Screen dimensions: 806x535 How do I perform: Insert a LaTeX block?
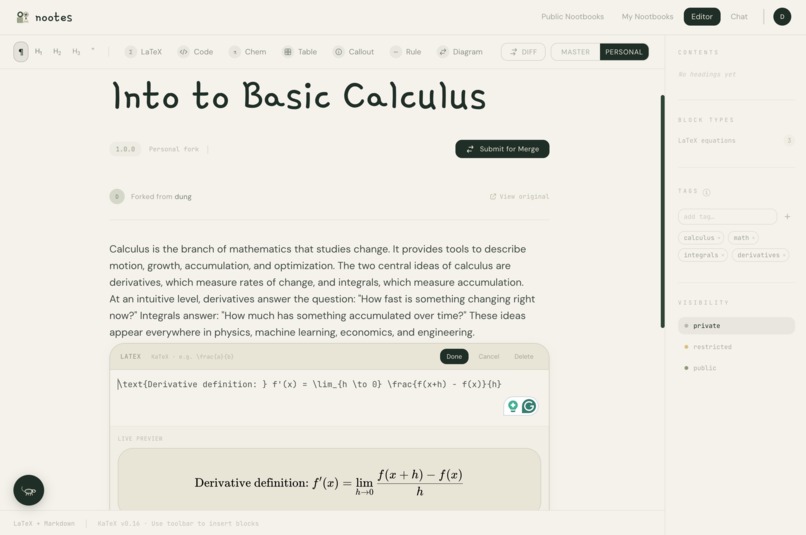click(x=144, y=52)
